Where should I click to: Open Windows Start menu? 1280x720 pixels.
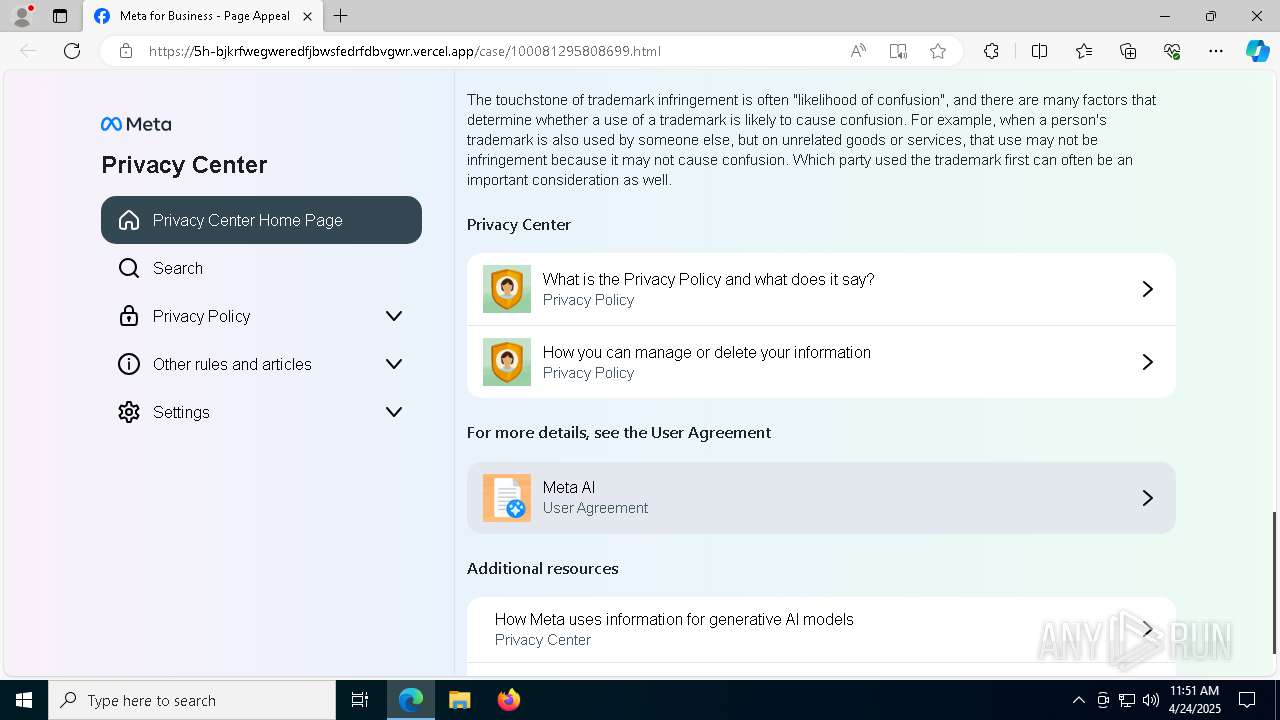pos(24,700)
